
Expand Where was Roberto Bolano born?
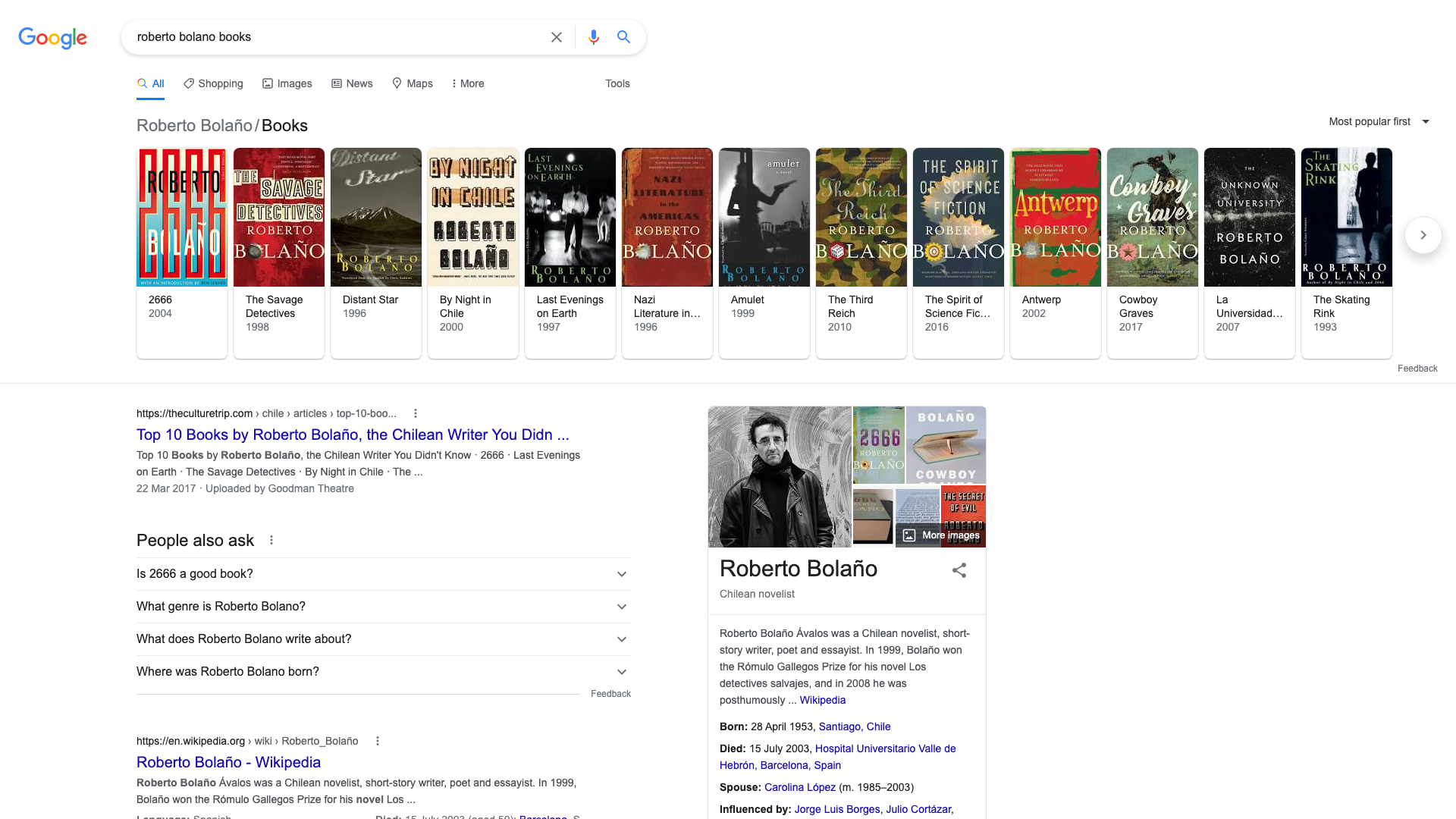384,672
